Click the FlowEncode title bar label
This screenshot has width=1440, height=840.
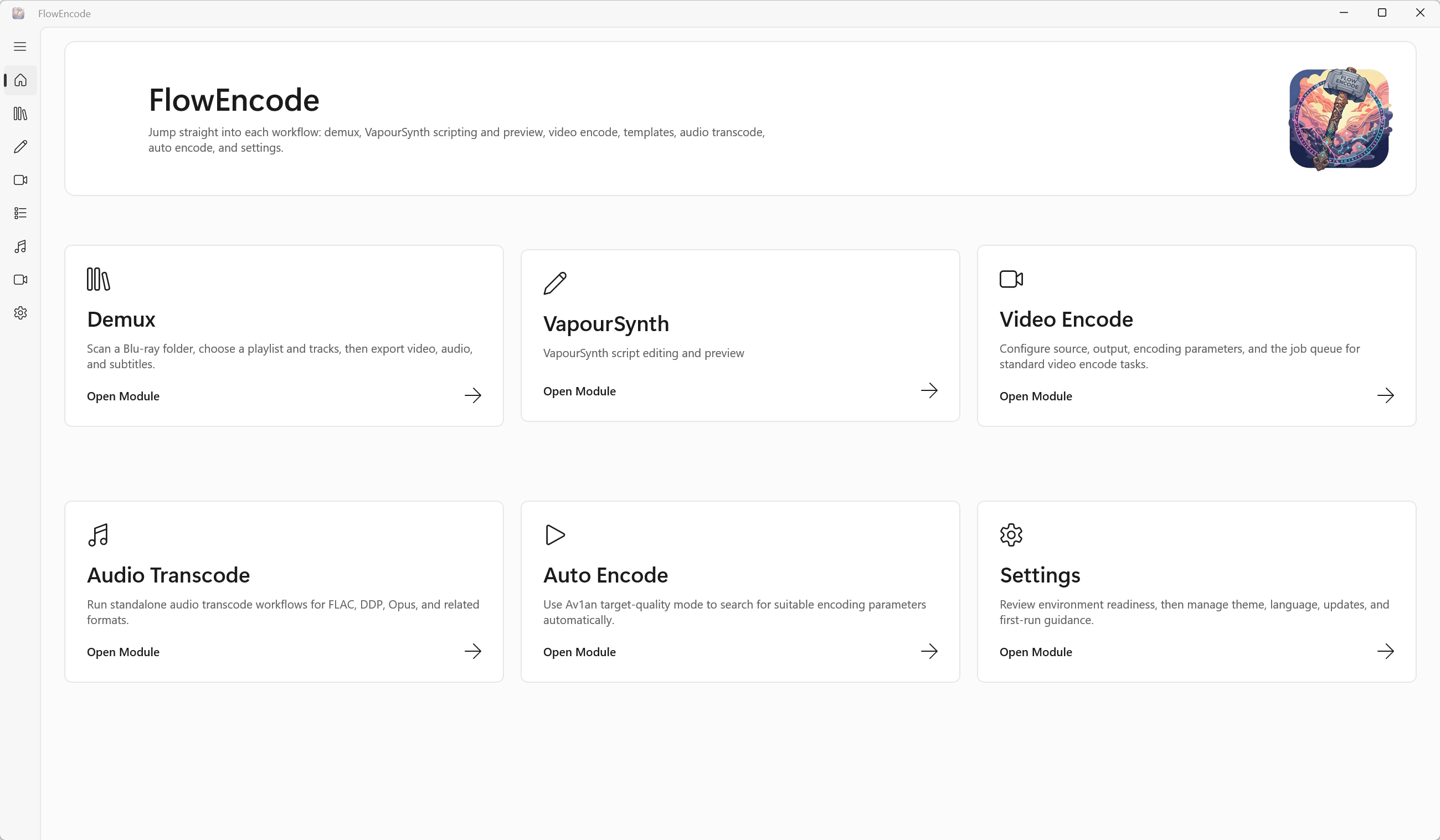(64, 14)
